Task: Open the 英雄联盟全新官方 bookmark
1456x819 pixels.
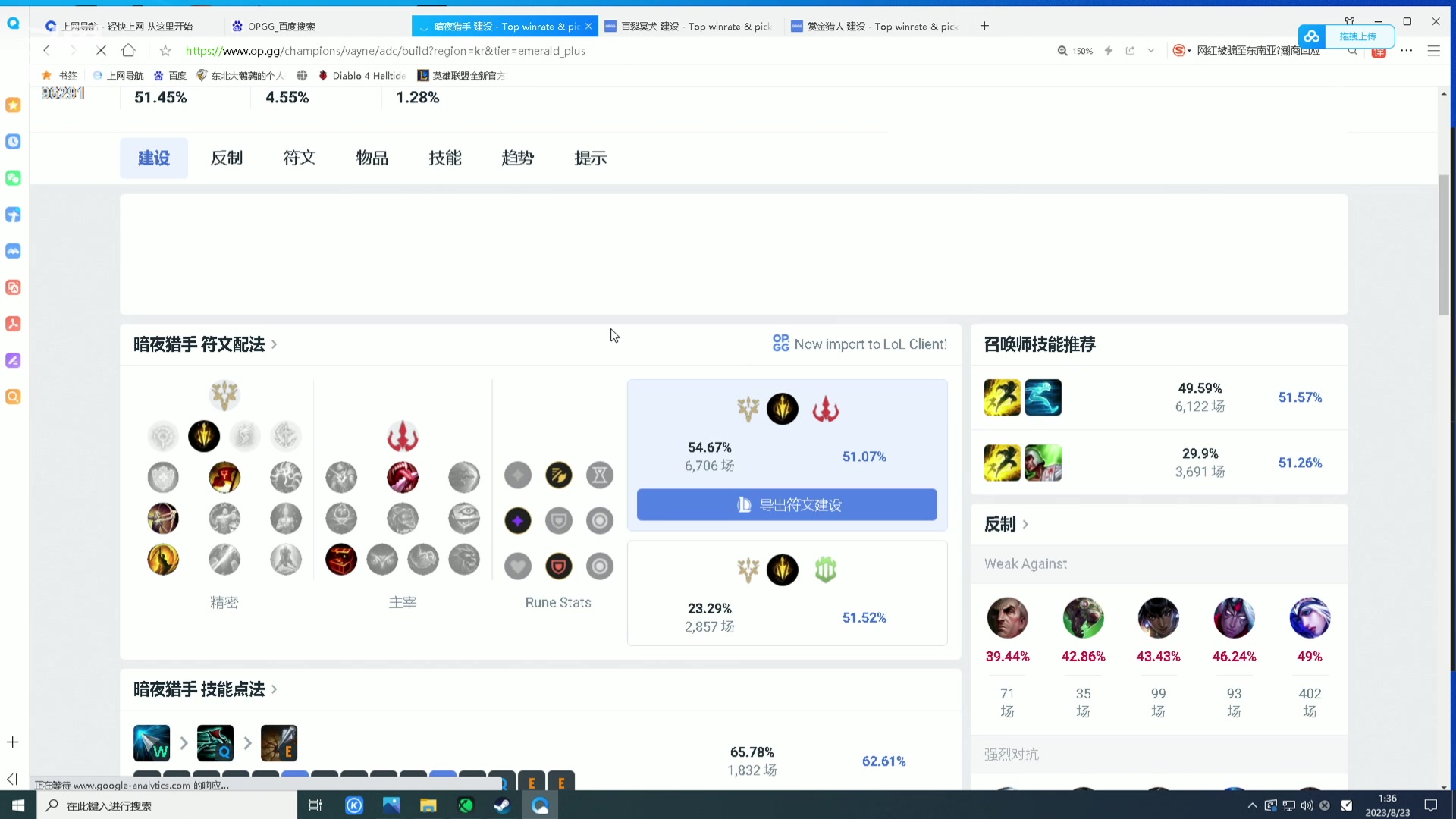Action: point(461,76)
